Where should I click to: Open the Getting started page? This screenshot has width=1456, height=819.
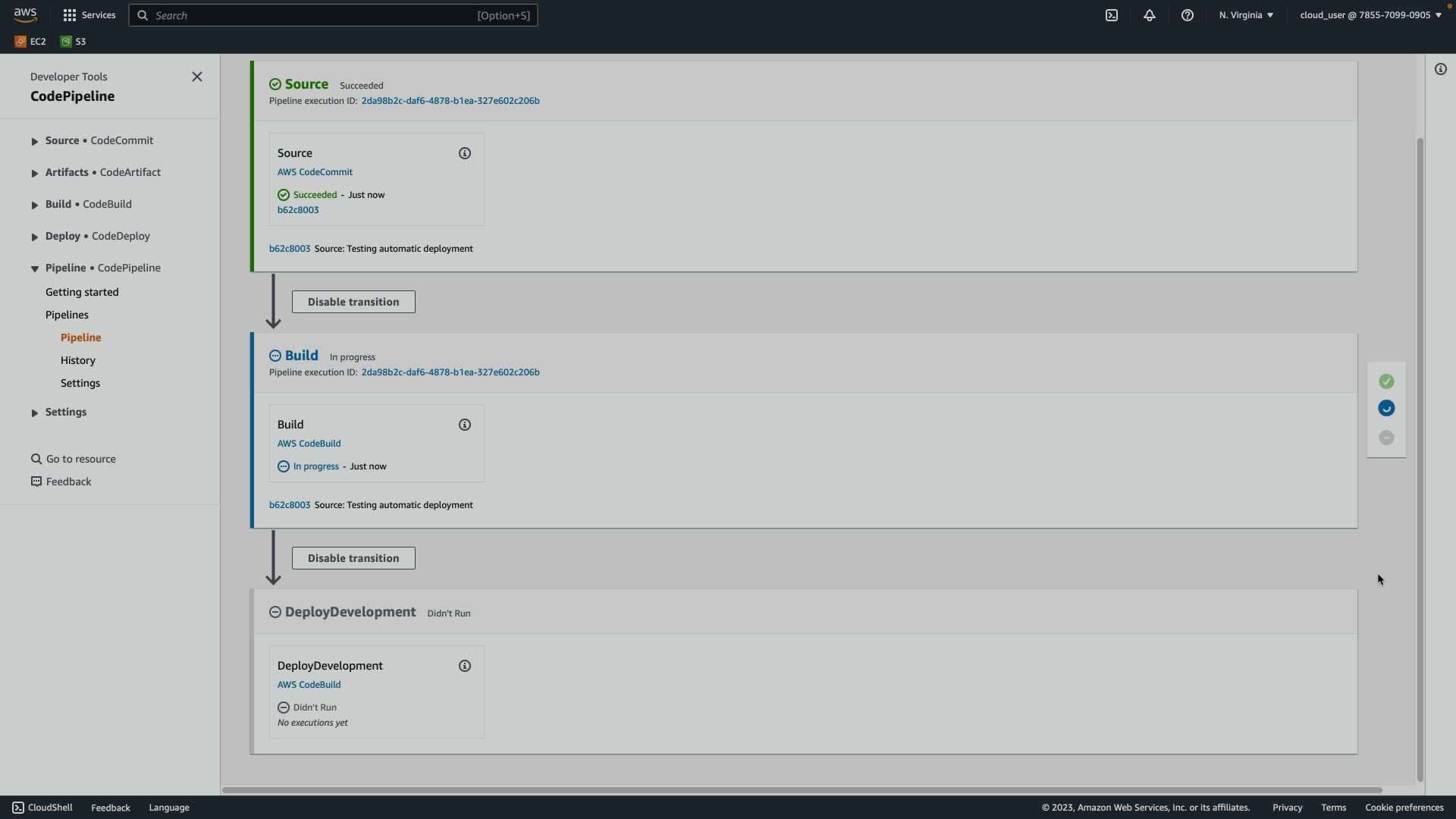(82, 292)
